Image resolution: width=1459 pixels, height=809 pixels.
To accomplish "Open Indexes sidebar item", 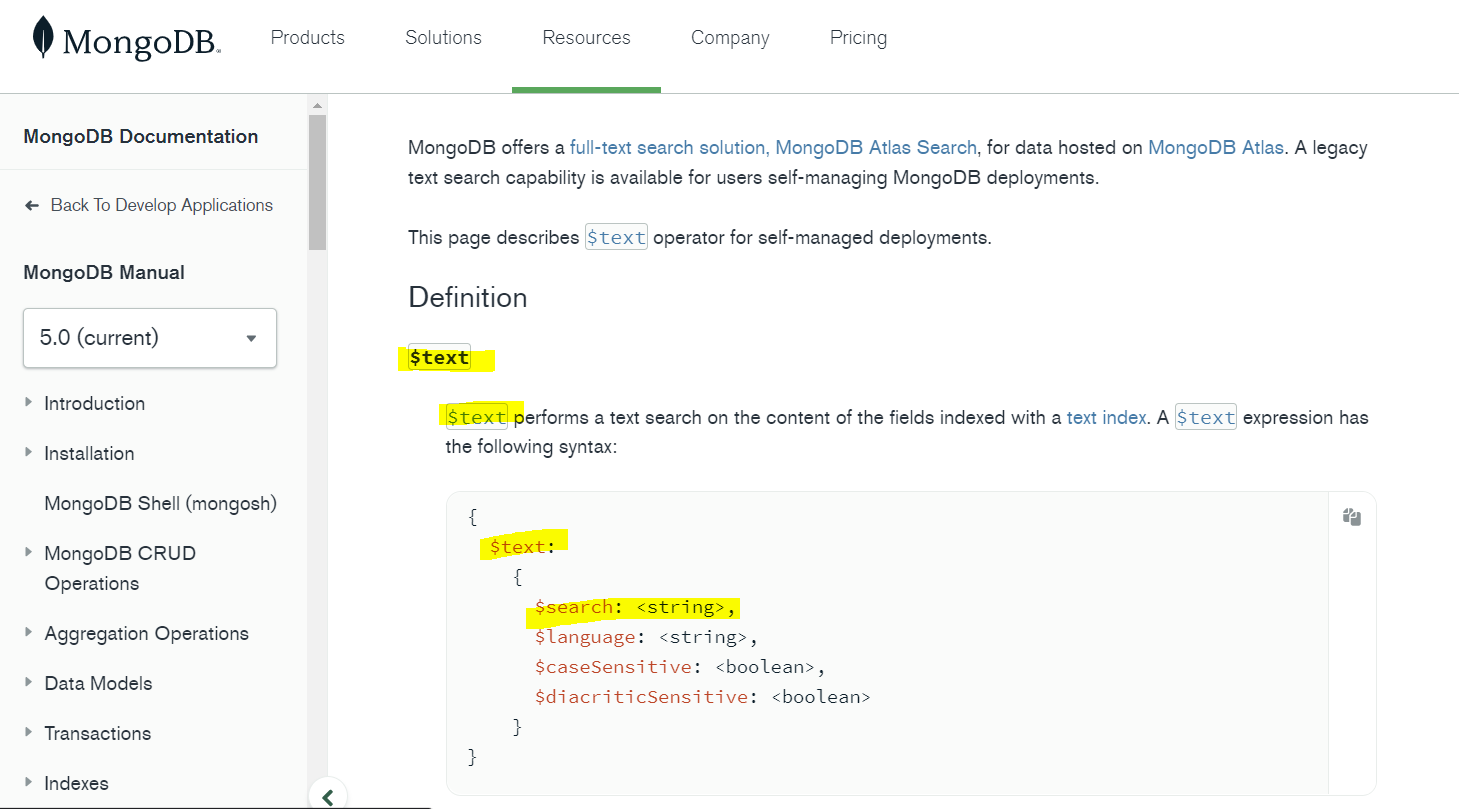I will (x=76, y=783).
